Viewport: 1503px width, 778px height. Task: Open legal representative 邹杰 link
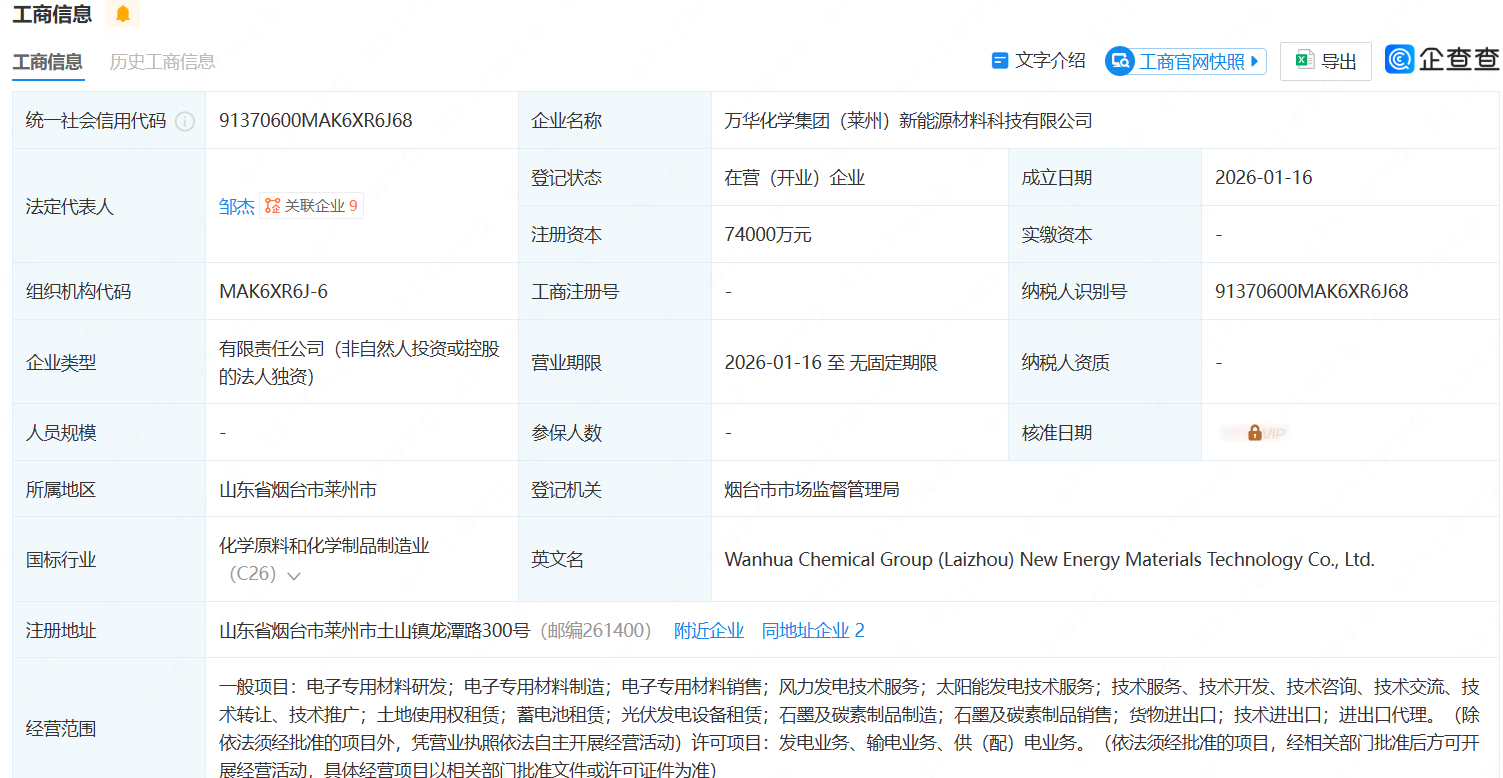click(237, 207)
